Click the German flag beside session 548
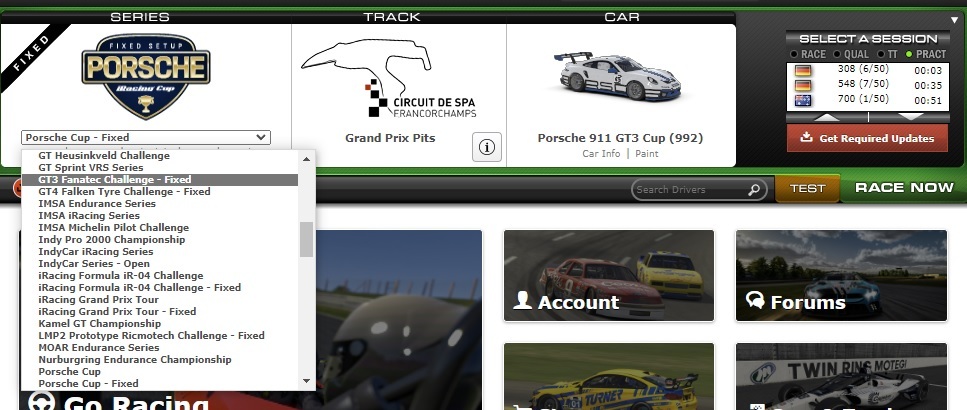Viewport: 967px width, 410px height. point(803,85)
